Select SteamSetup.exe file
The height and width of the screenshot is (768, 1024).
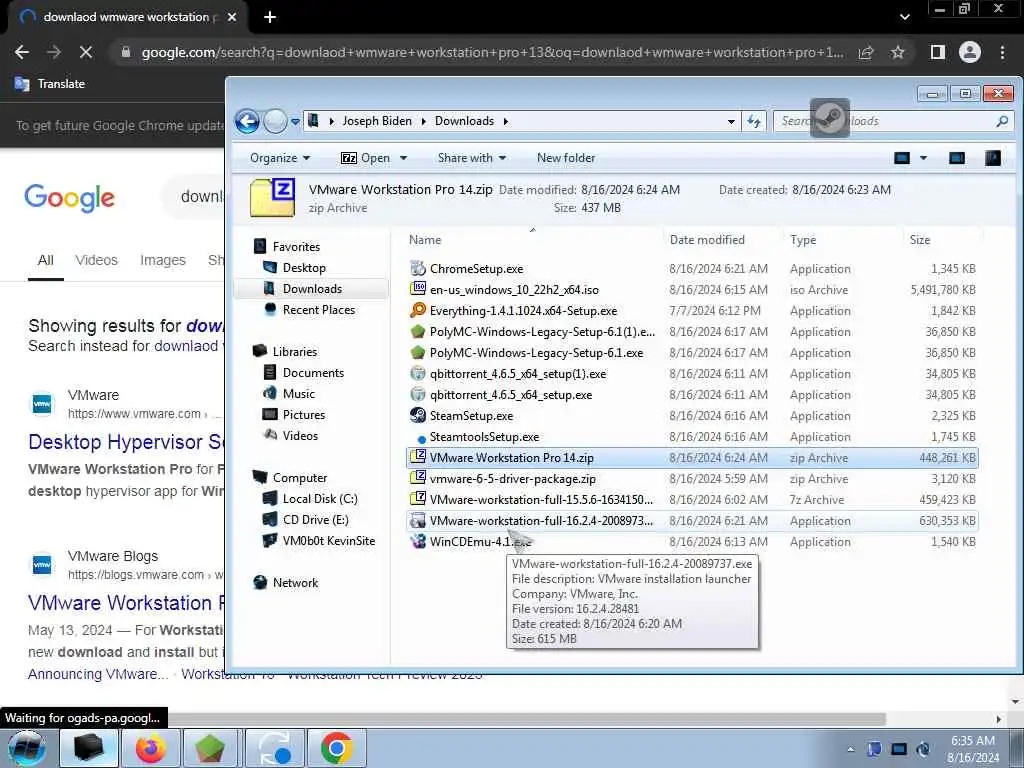click(x=471, y=415)
